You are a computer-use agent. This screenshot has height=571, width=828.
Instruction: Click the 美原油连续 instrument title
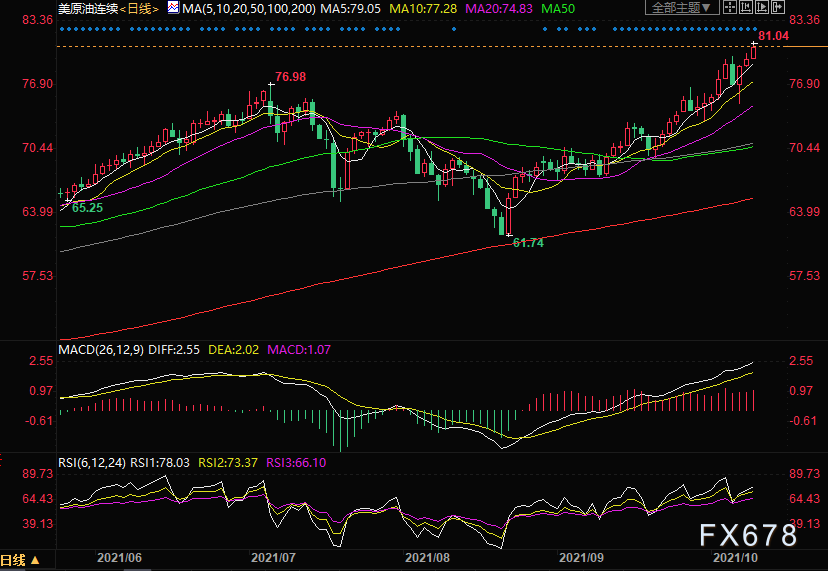[x=88, y=8]
